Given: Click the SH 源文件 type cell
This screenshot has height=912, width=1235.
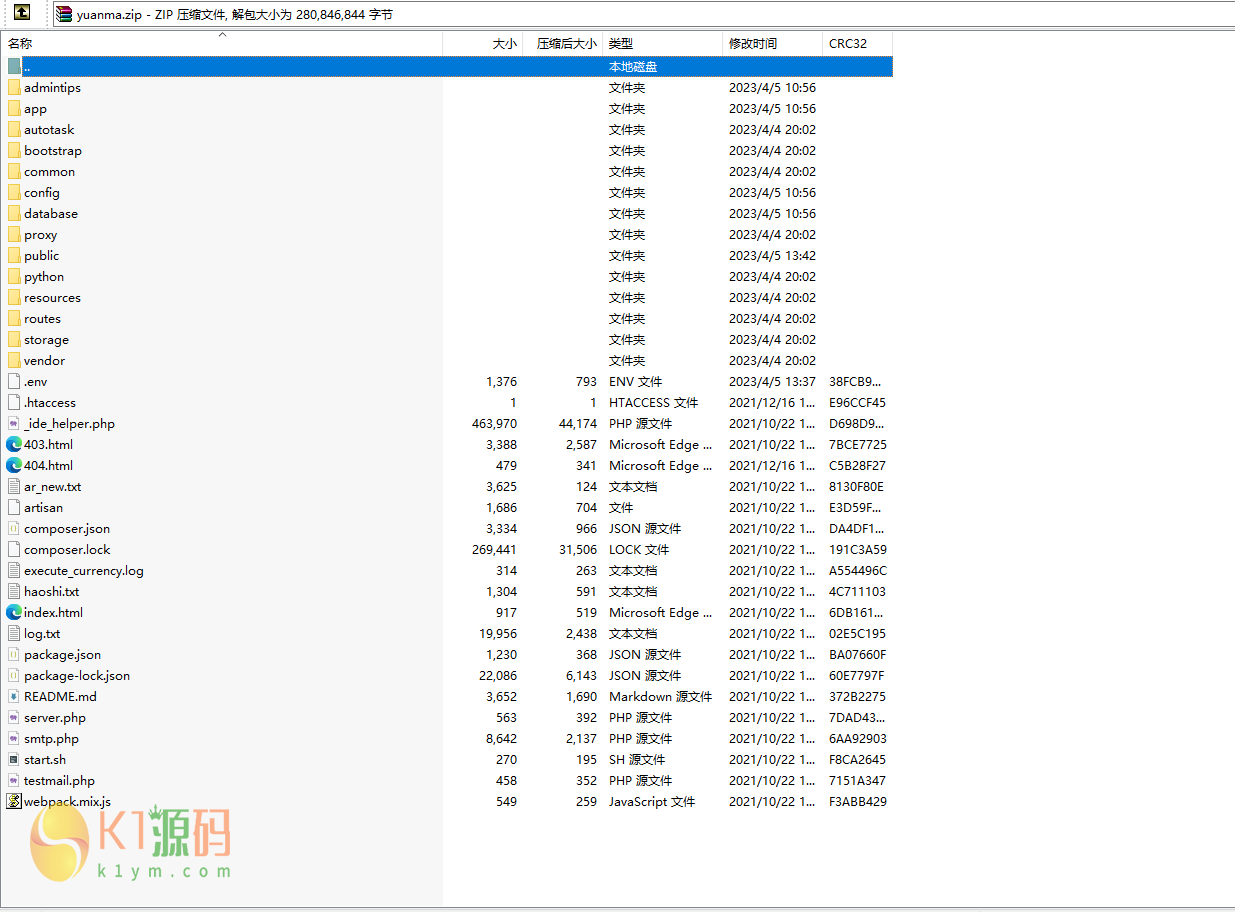Looking at the screenshot, I should pyautogui.click(x=641, y=759).
